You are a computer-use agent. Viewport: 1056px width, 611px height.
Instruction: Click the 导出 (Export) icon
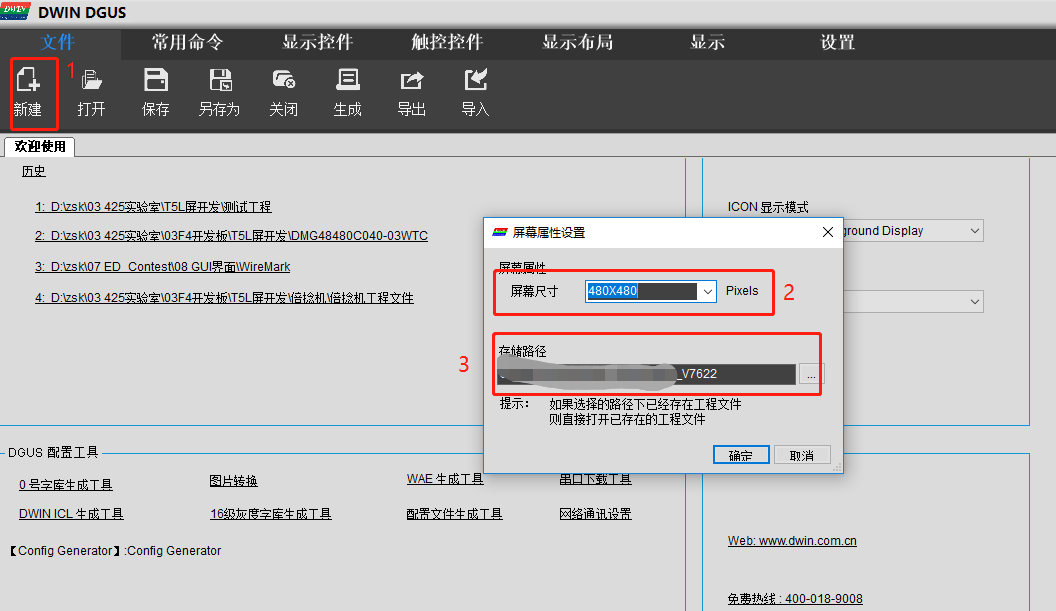(411, 81)
